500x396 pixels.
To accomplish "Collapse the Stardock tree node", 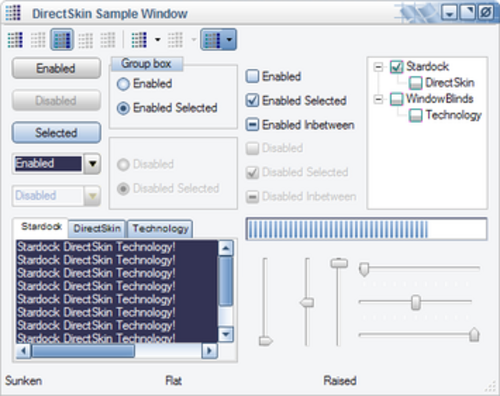I will tap(378, 67).
